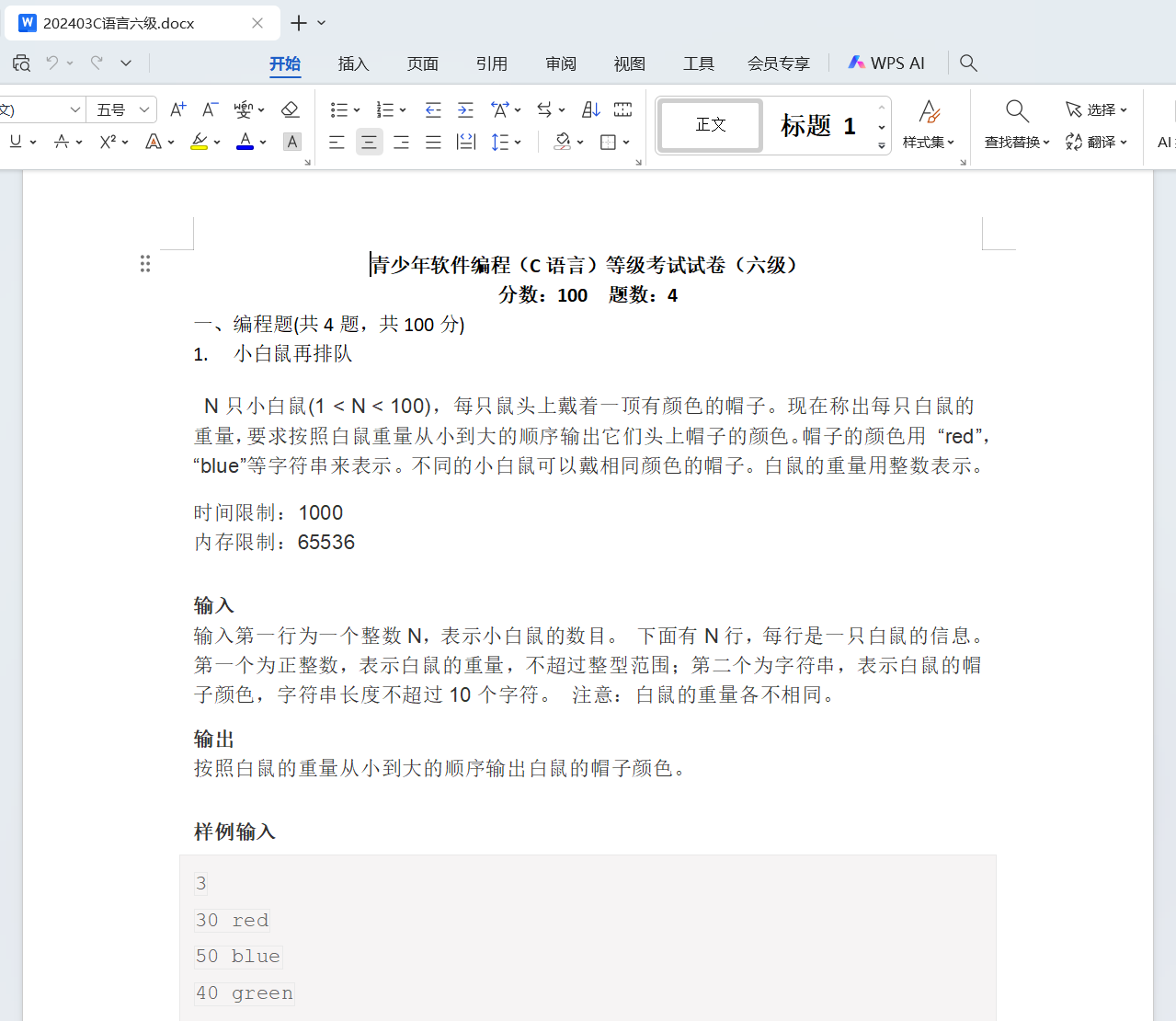Screen dimensions: 1176x1021
Task: Show or hide paragraph marks icon
Action: [622, 109]
